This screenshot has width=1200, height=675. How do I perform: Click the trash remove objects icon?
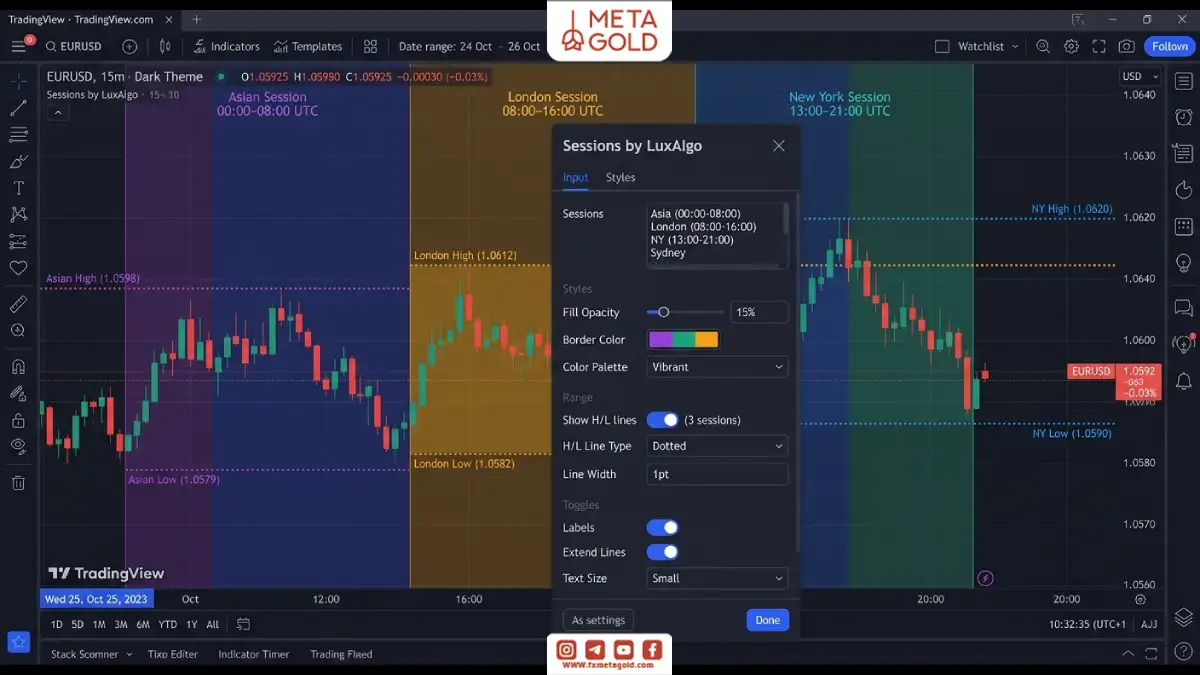[18, 483]
